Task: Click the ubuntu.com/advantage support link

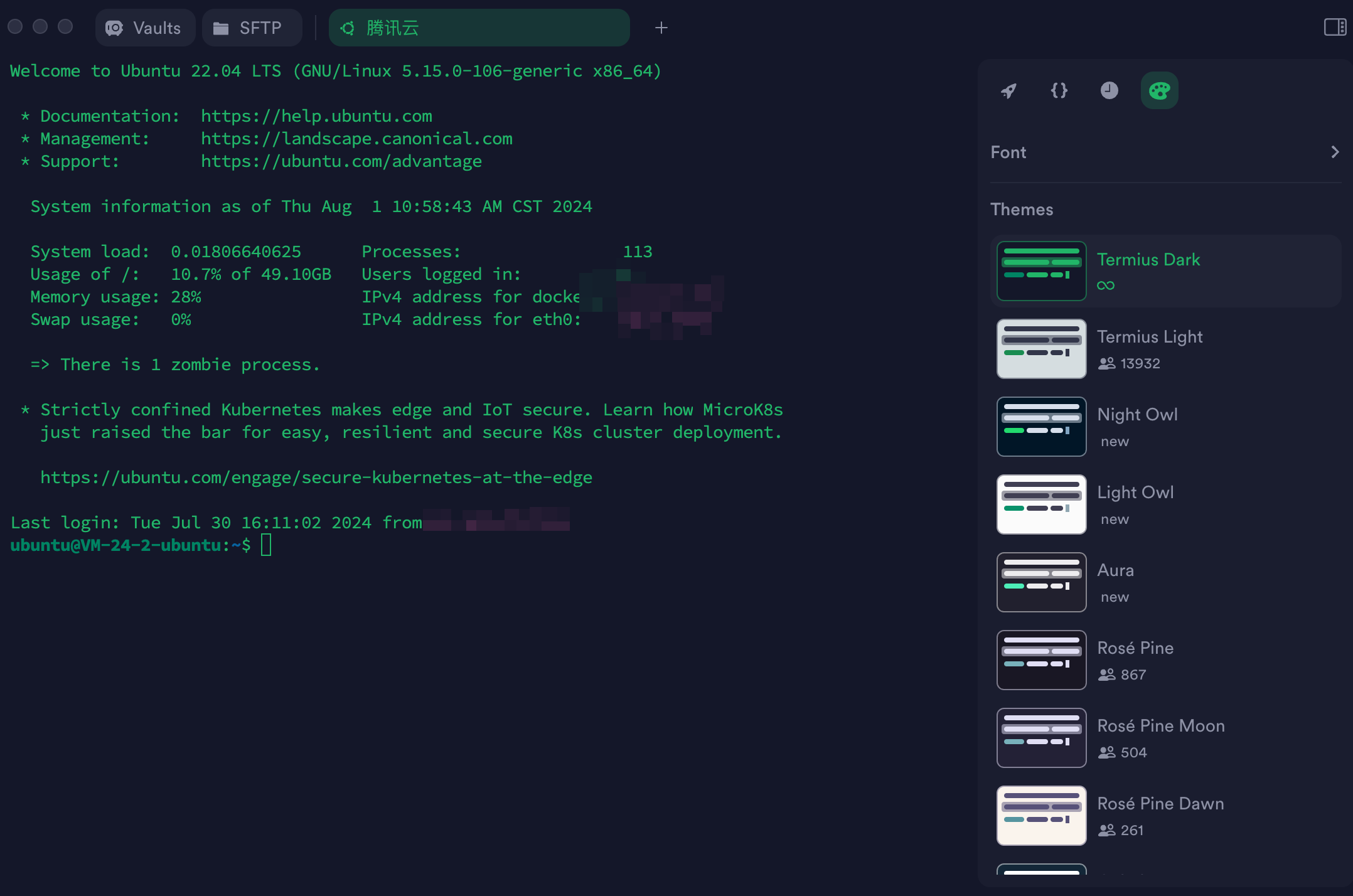Action: tap(341, 161)
